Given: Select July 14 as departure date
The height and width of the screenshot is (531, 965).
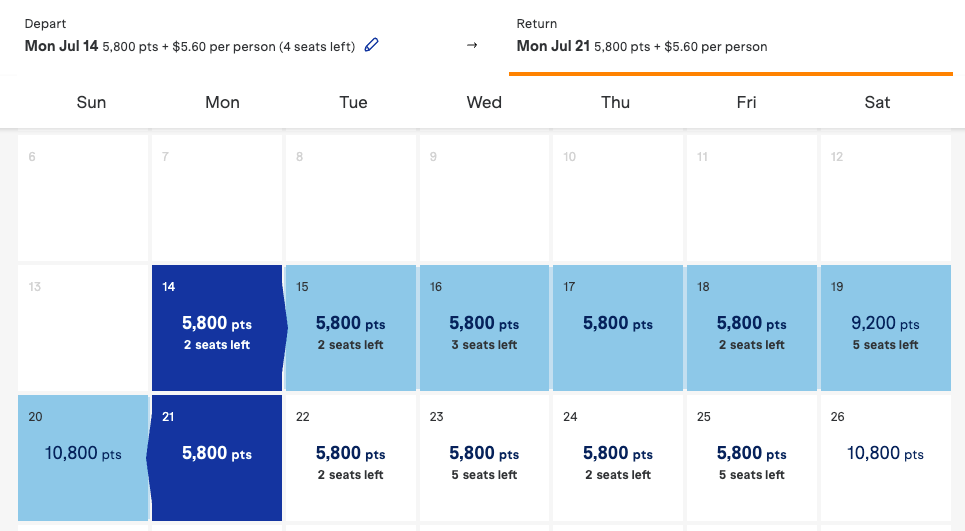Looking at the screenshot, I should 217,327.
